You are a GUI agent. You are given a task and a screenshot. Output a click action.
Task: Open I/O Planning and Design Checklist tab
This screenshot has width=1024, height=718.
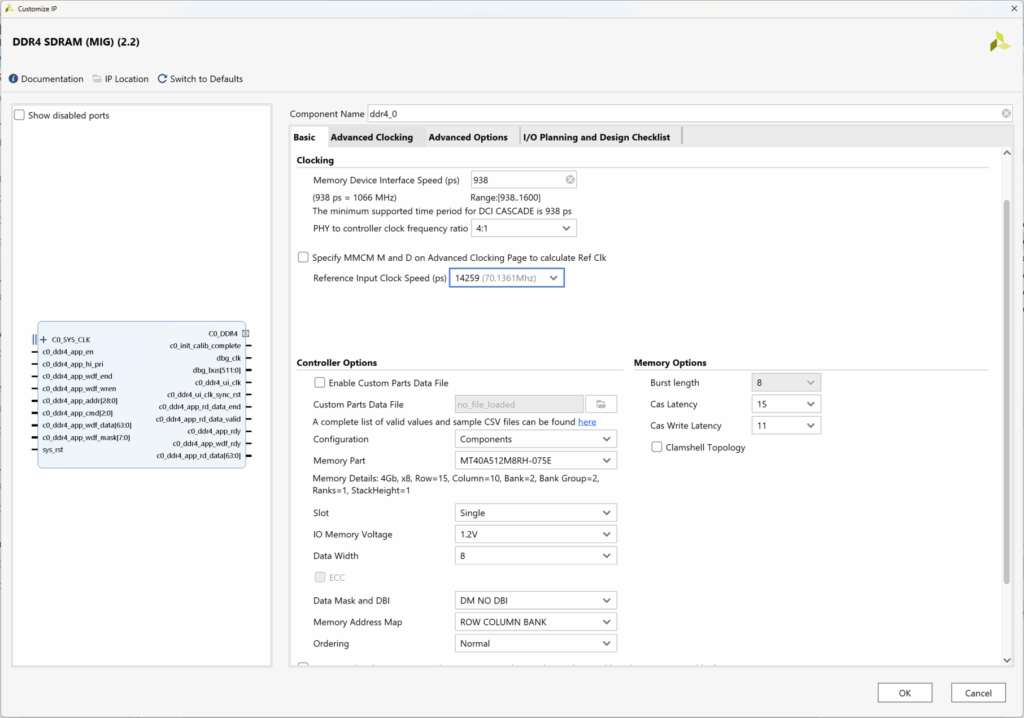pos(596,137)
